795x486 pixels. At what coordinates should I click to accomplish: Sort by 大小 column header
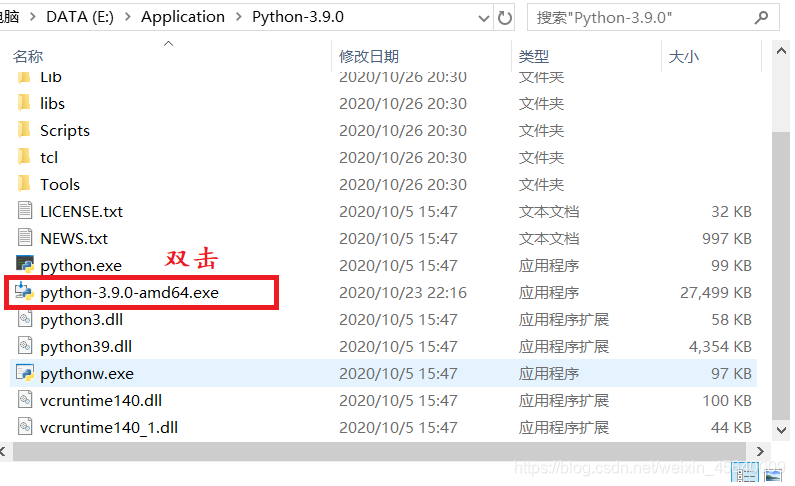[683, 56]
